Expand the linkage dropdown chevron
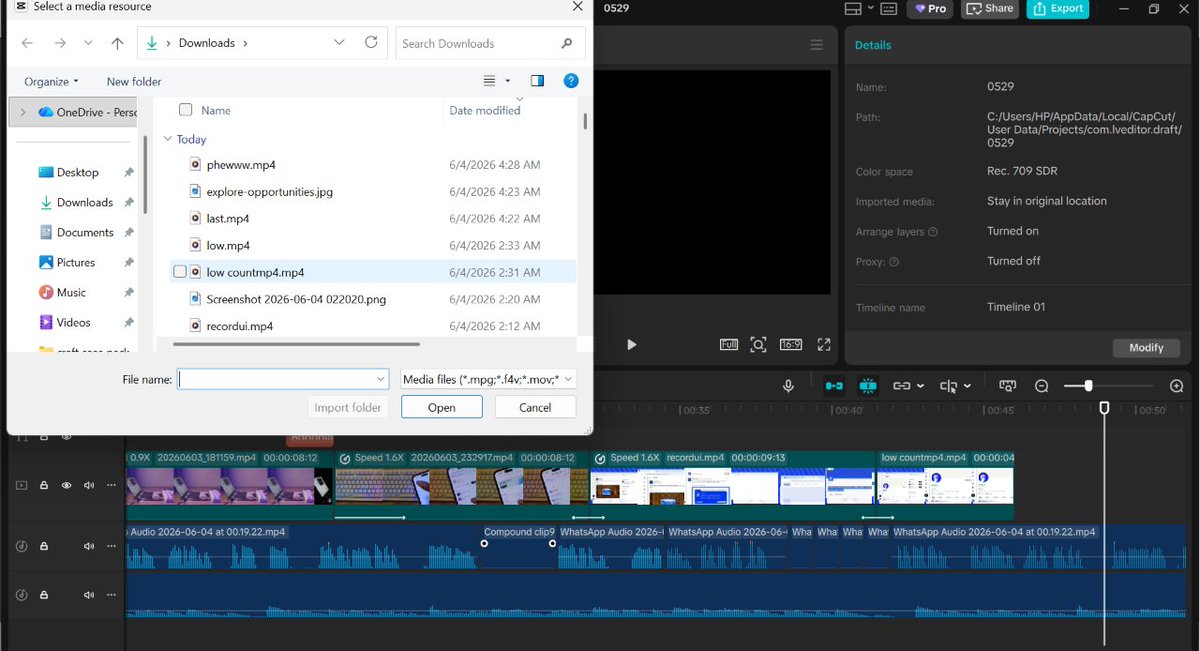Viewport: 1200px width, 651px height. coord(920,386)
